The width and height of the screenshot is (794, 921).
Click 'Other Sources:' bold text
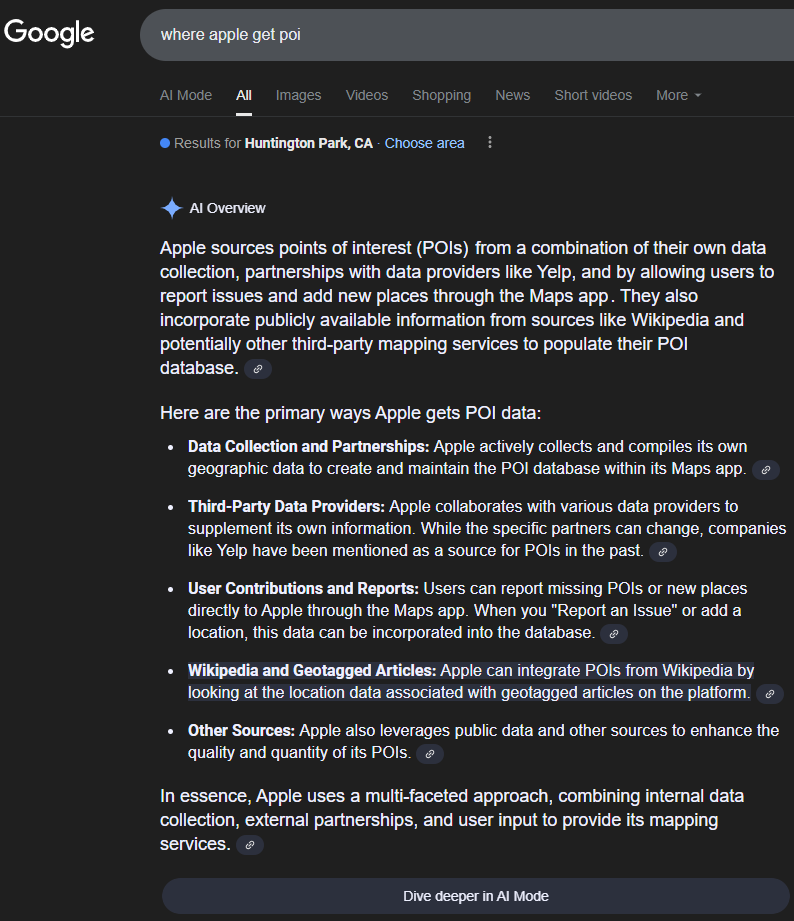point(241,730)
